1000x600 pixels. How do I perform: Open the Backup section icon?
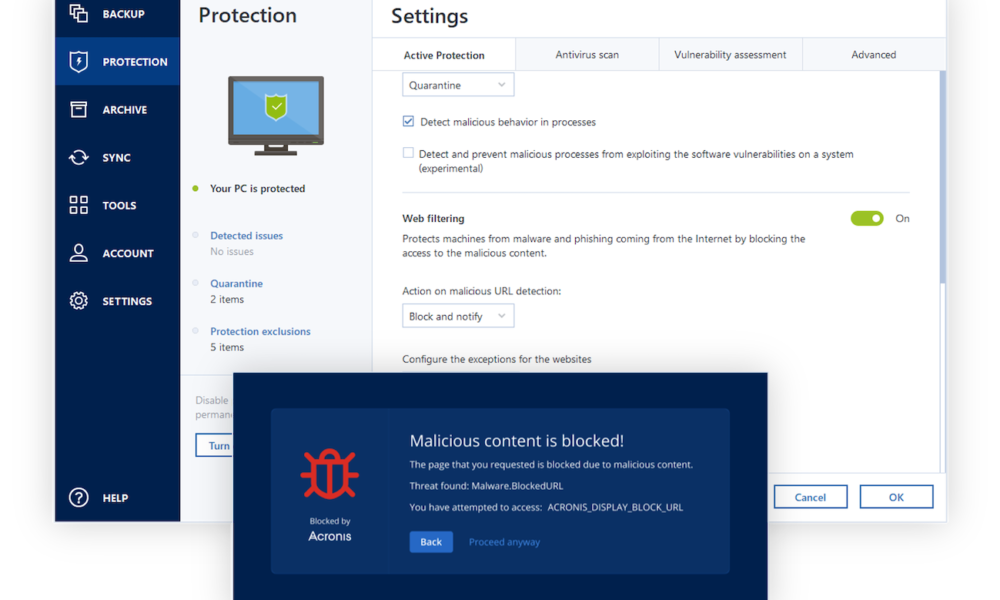click(79, 13)
